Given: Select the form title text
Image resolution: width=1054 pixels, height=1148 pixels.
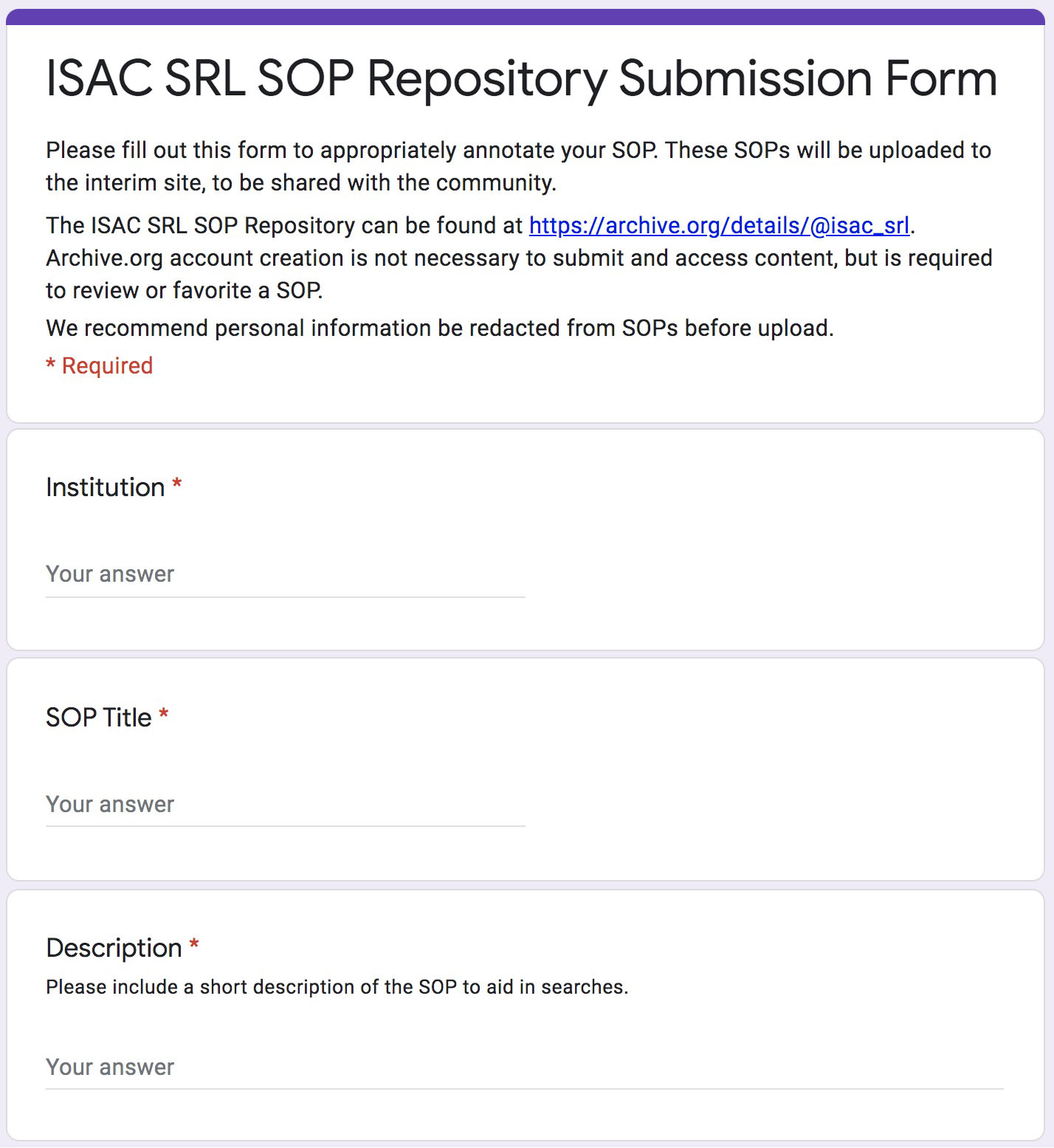Looking at the screenshot, I should coord(520,78).
